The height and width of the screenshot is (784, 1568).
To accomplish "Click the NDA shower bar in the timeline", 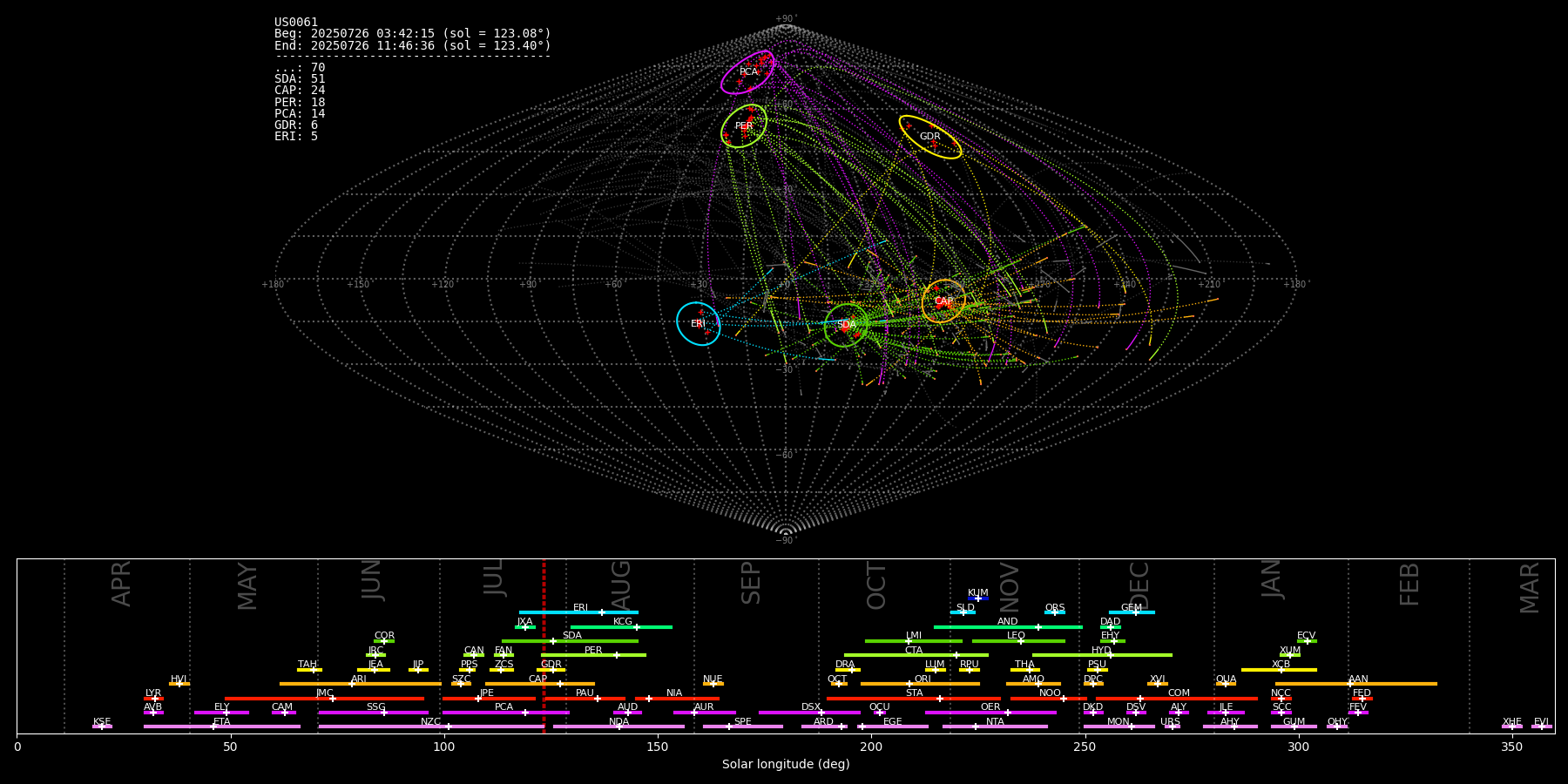I will (x=619, y=727).
